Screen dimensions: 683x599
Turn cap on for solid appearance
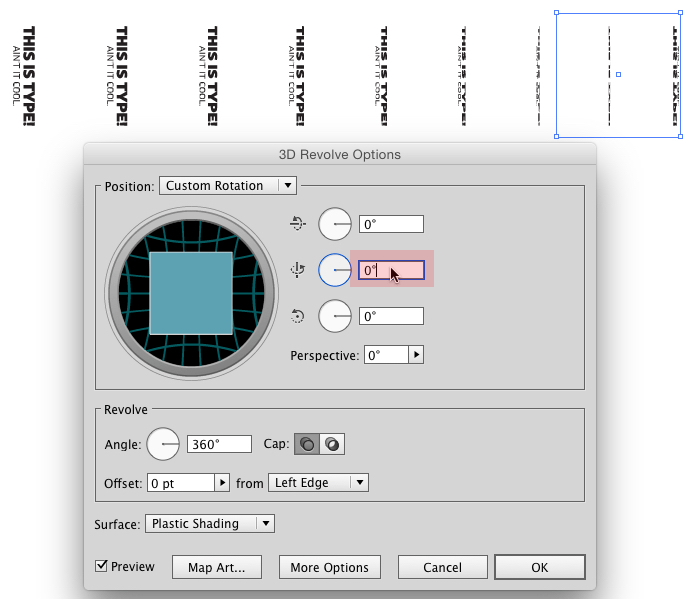(x=307, y=444)
